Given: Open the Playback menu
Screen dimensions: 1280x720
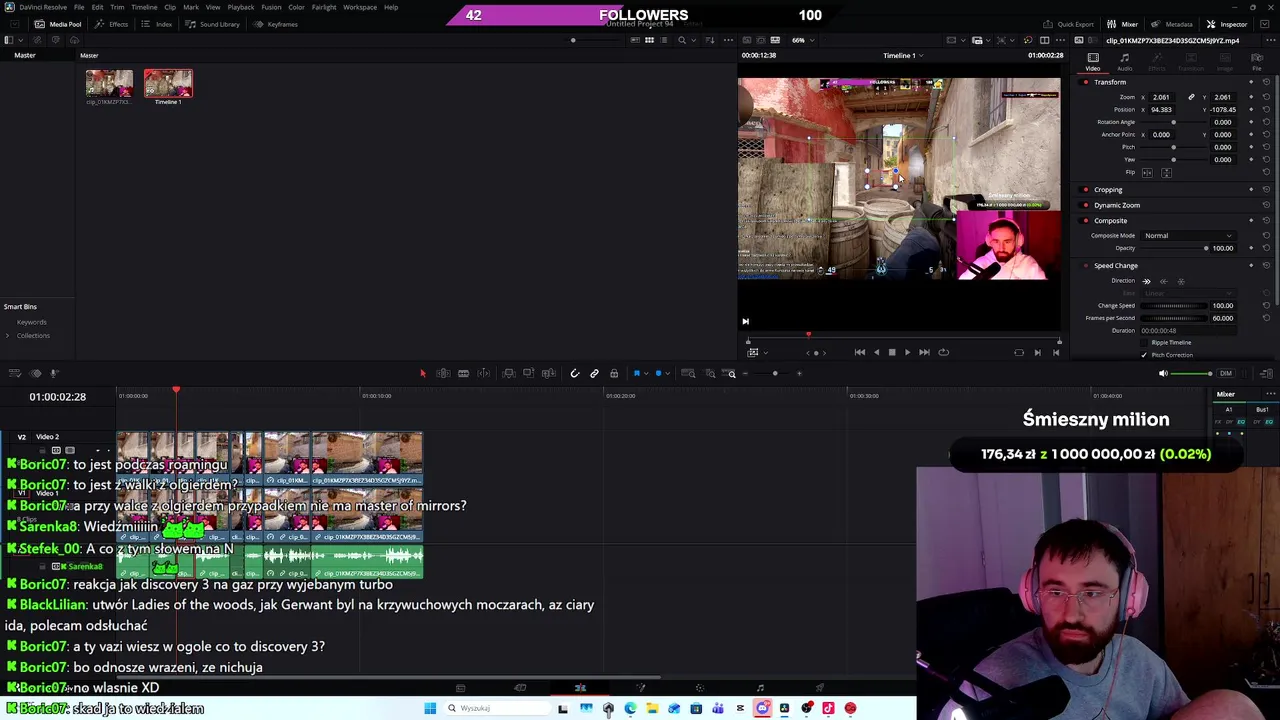Looking at the screenshot, I should pos(241,7).
